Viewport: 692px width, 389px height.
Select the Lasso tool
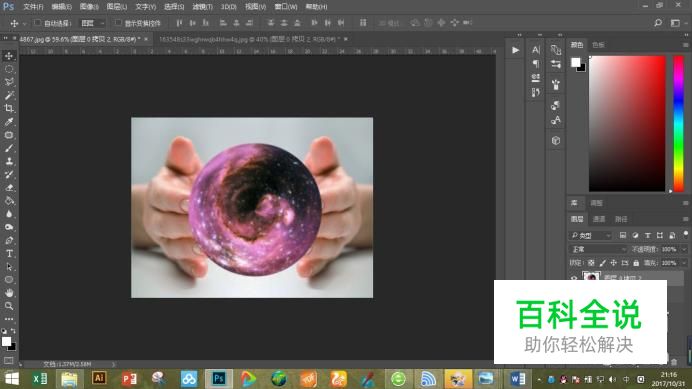pyautogui.click(x=9, y=82)
